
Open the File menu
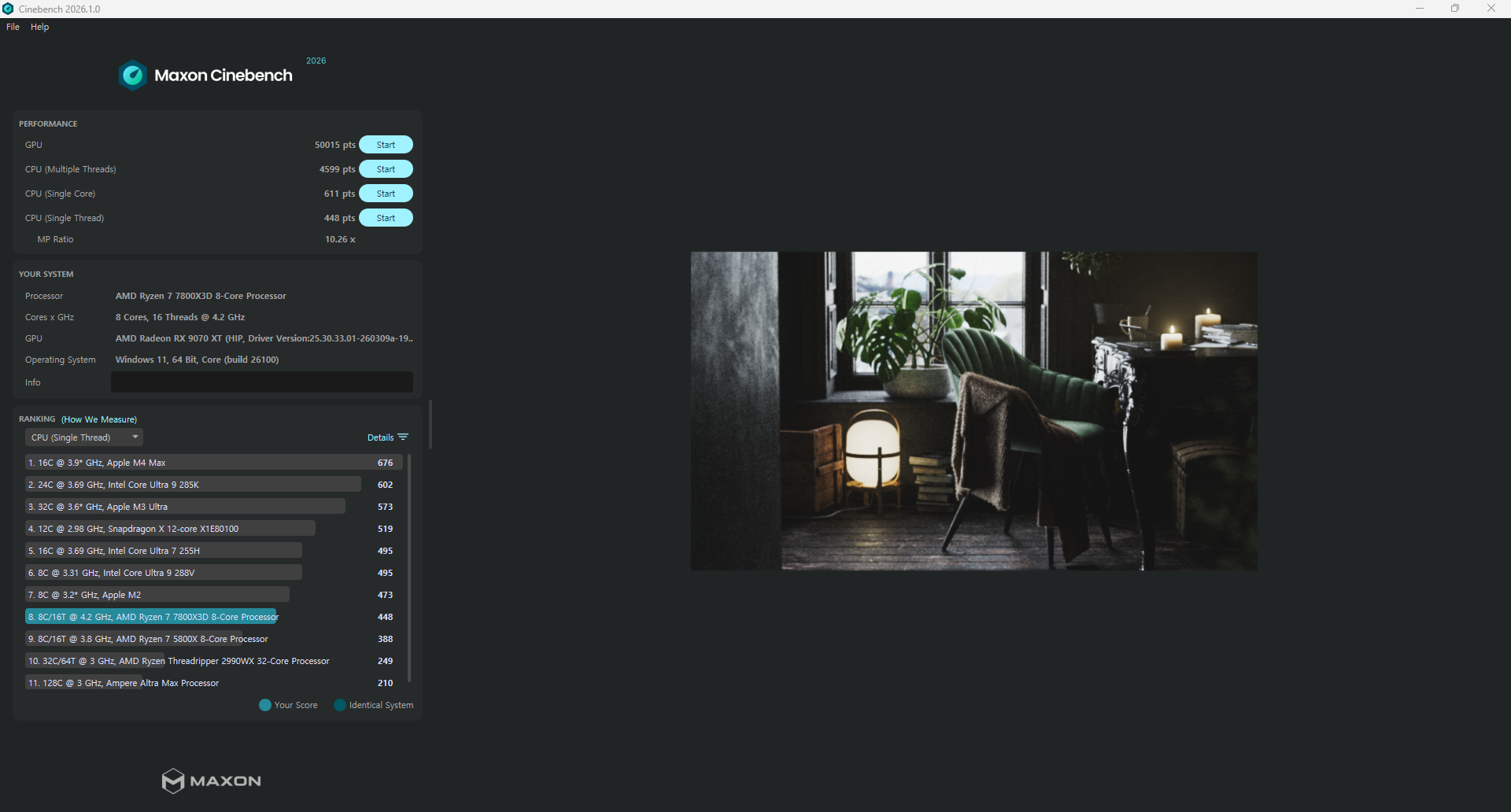point(13,27)
